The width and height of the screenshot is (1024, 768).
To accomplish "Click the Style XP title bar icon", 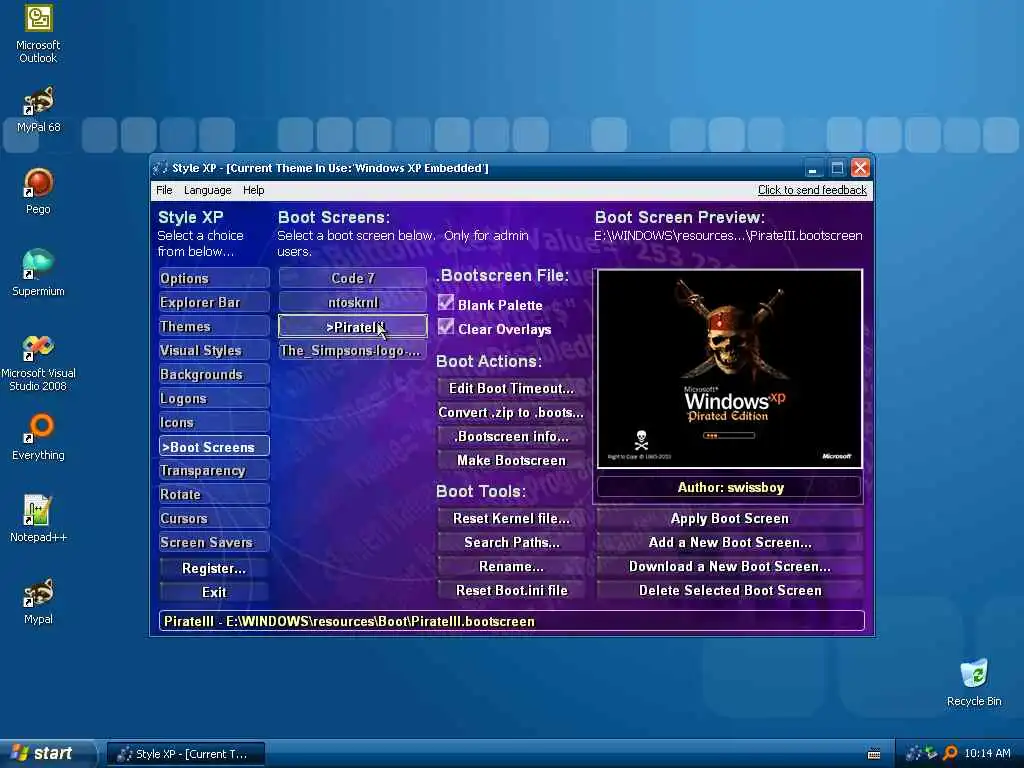I will point(160,168).
